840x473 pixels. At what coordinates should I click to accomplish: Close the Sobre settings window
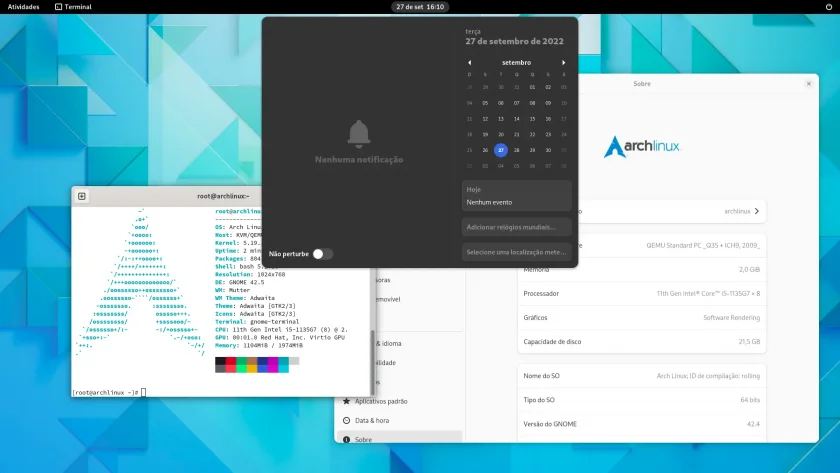[809, 84]
